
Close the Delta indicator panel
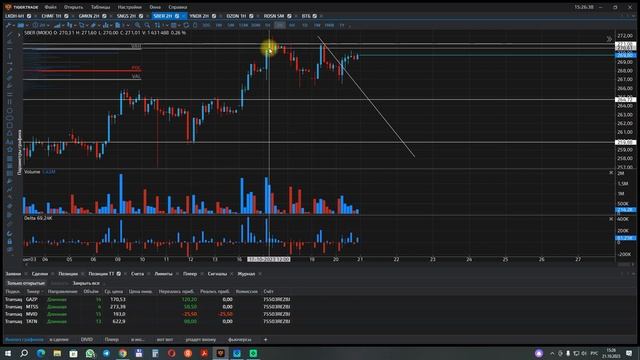click(x=611, y=219)
